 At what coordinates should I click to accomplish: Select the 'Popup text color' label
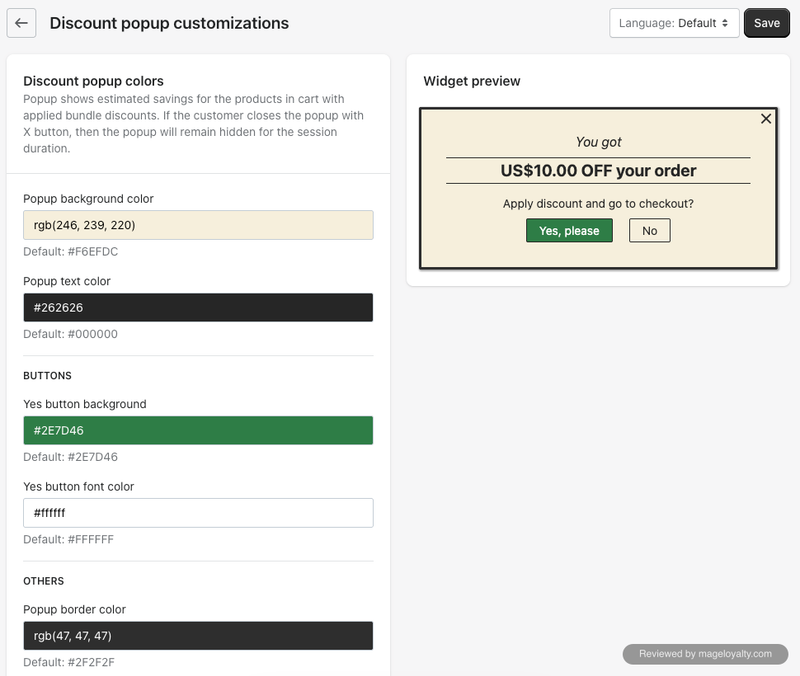click(x=67, y=282)
